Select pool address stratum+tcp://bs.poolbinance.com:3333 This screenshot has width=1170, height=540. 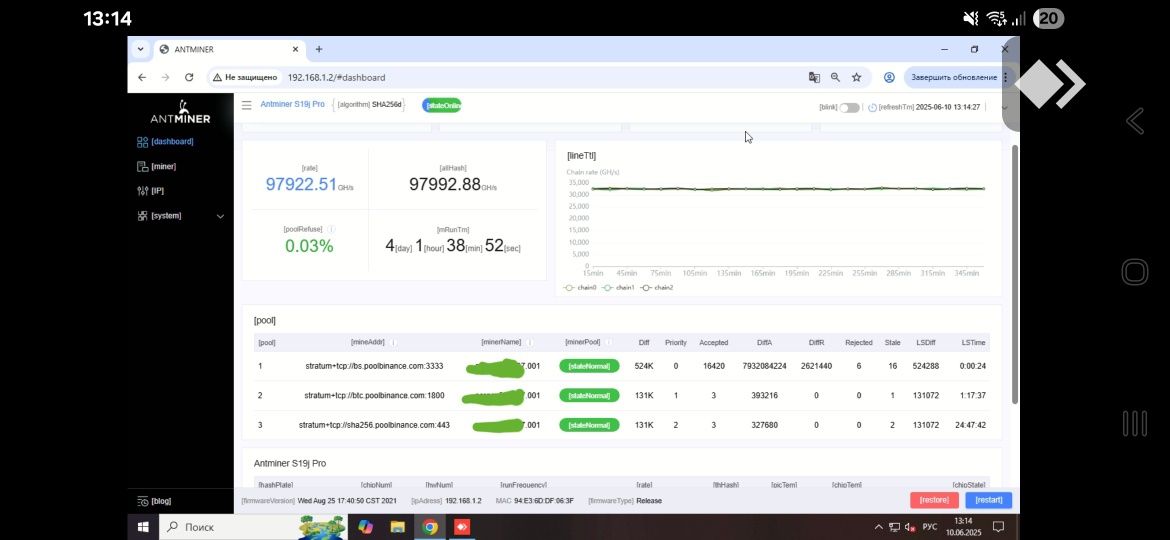tap(374, 366)
